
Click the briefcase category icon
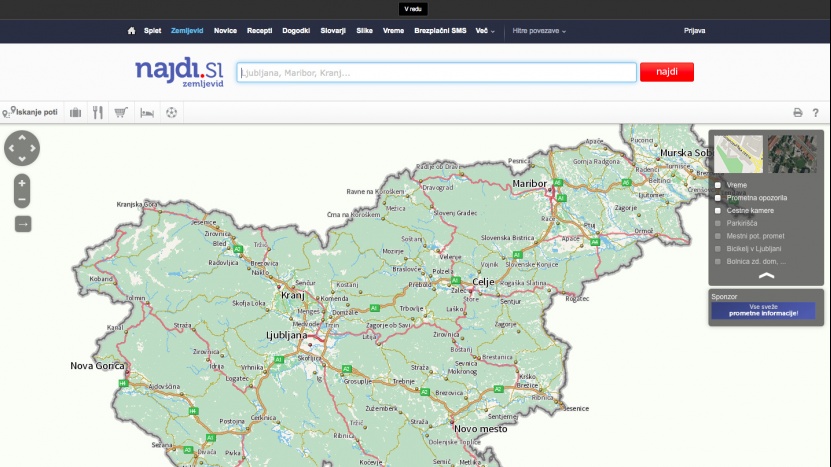pyautogui.click(x=76, y=113)
